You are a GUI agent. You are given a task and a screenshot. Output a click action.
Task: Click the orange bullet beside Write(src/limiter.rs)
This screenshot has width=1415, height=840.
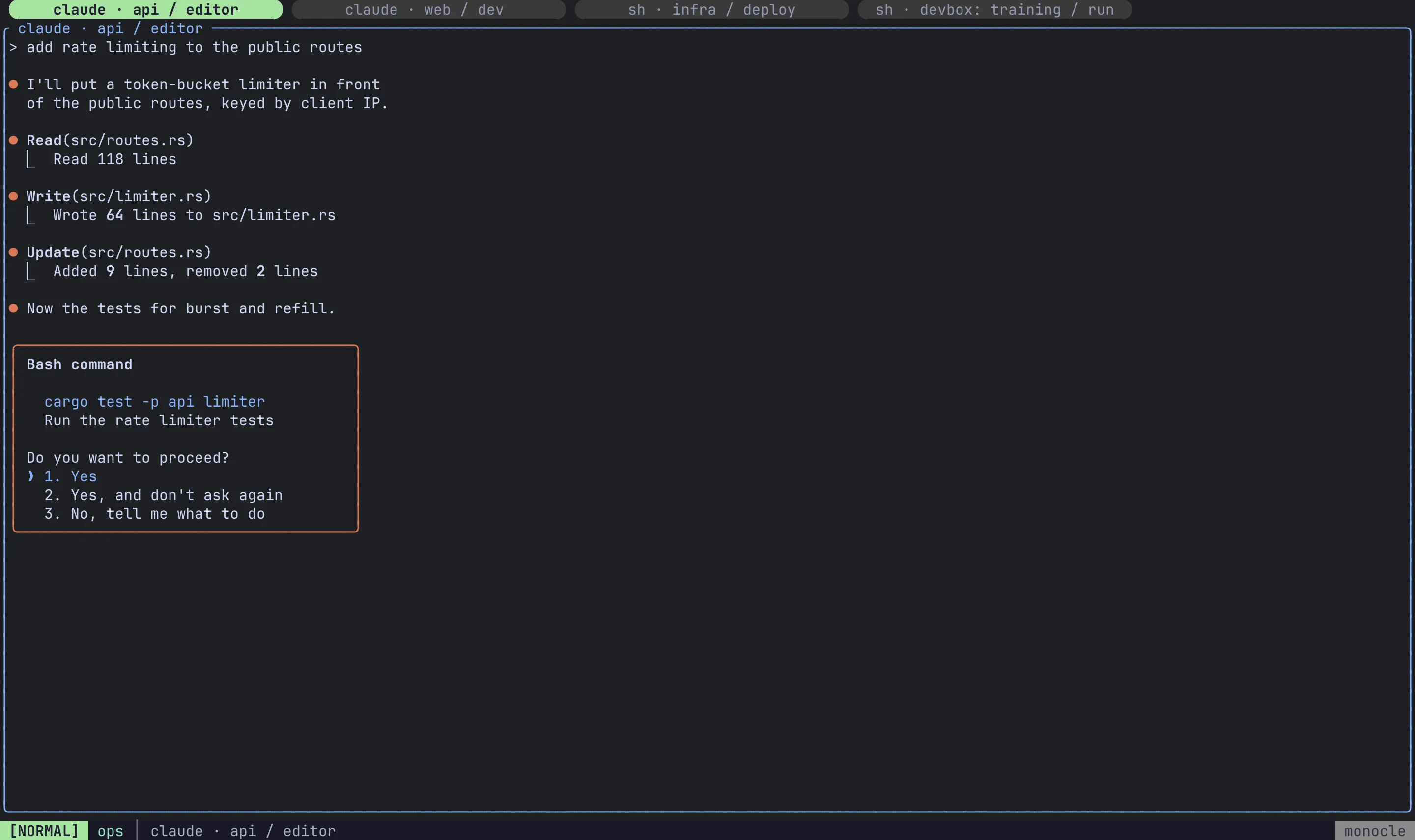click(x=14, y=196)
